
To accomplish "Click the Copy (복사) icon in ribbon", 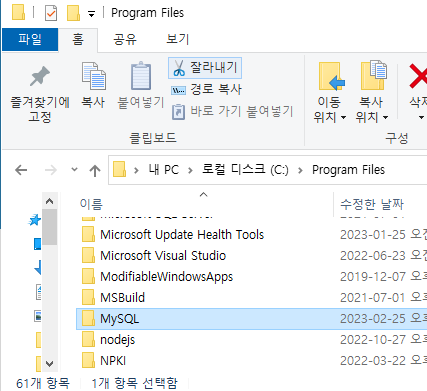I will [x=94, y=76].
